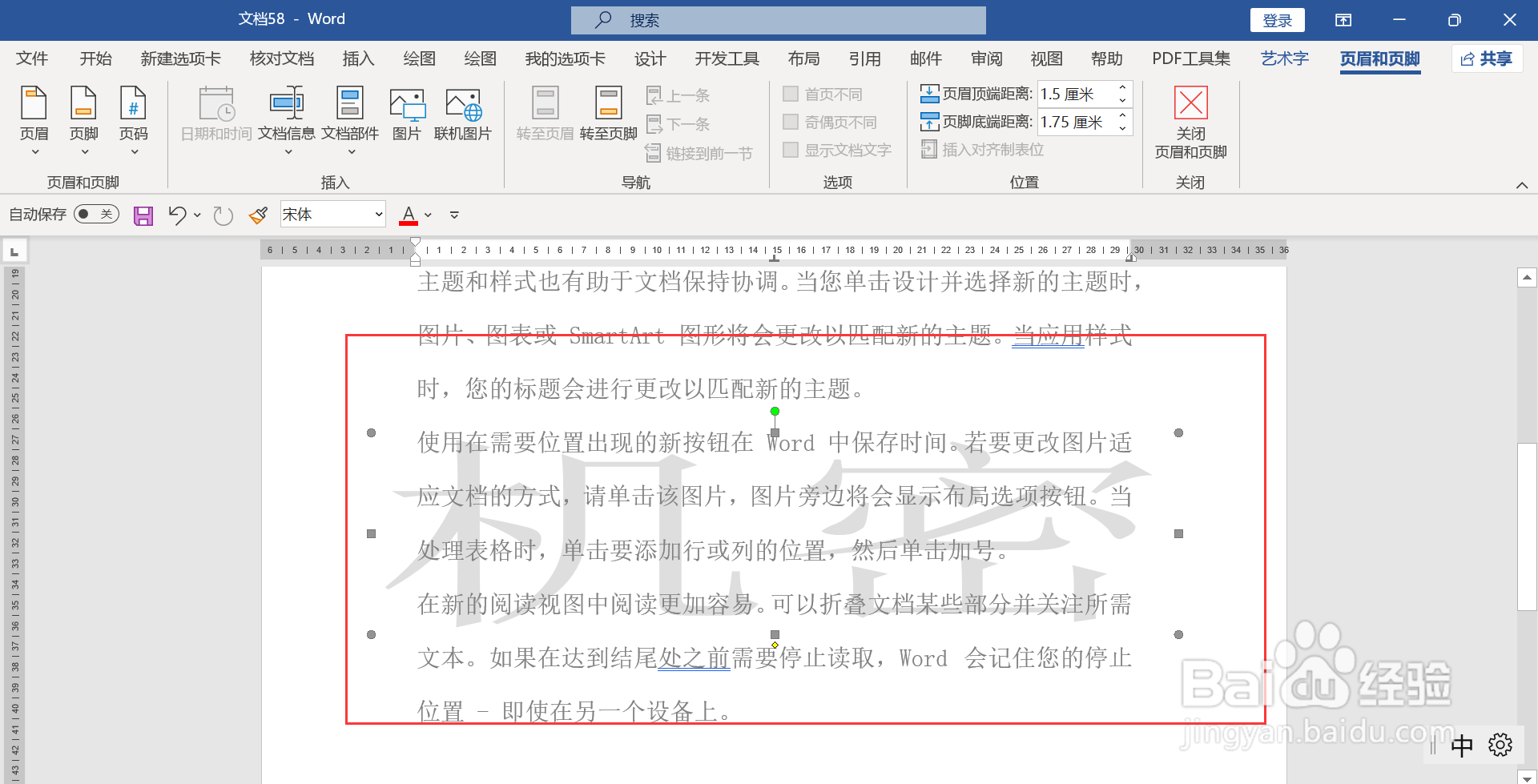Click 关闭页眉和页脚 close button
The width and height of the screenshot is (1538, 784).
pyautogui.click(x=1190, y=122)
